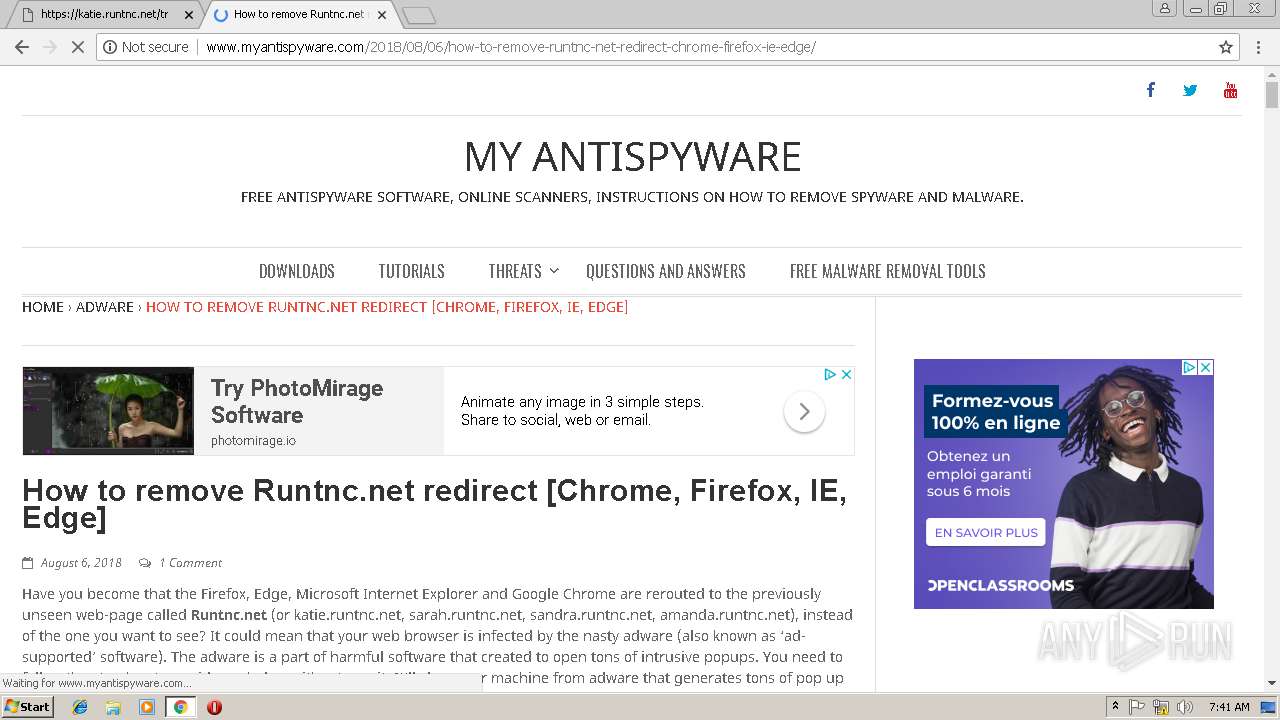Switch to Chrome in the taskbar
The height and width of the screenshot is (720, 1280).
(x=180, y=707)
